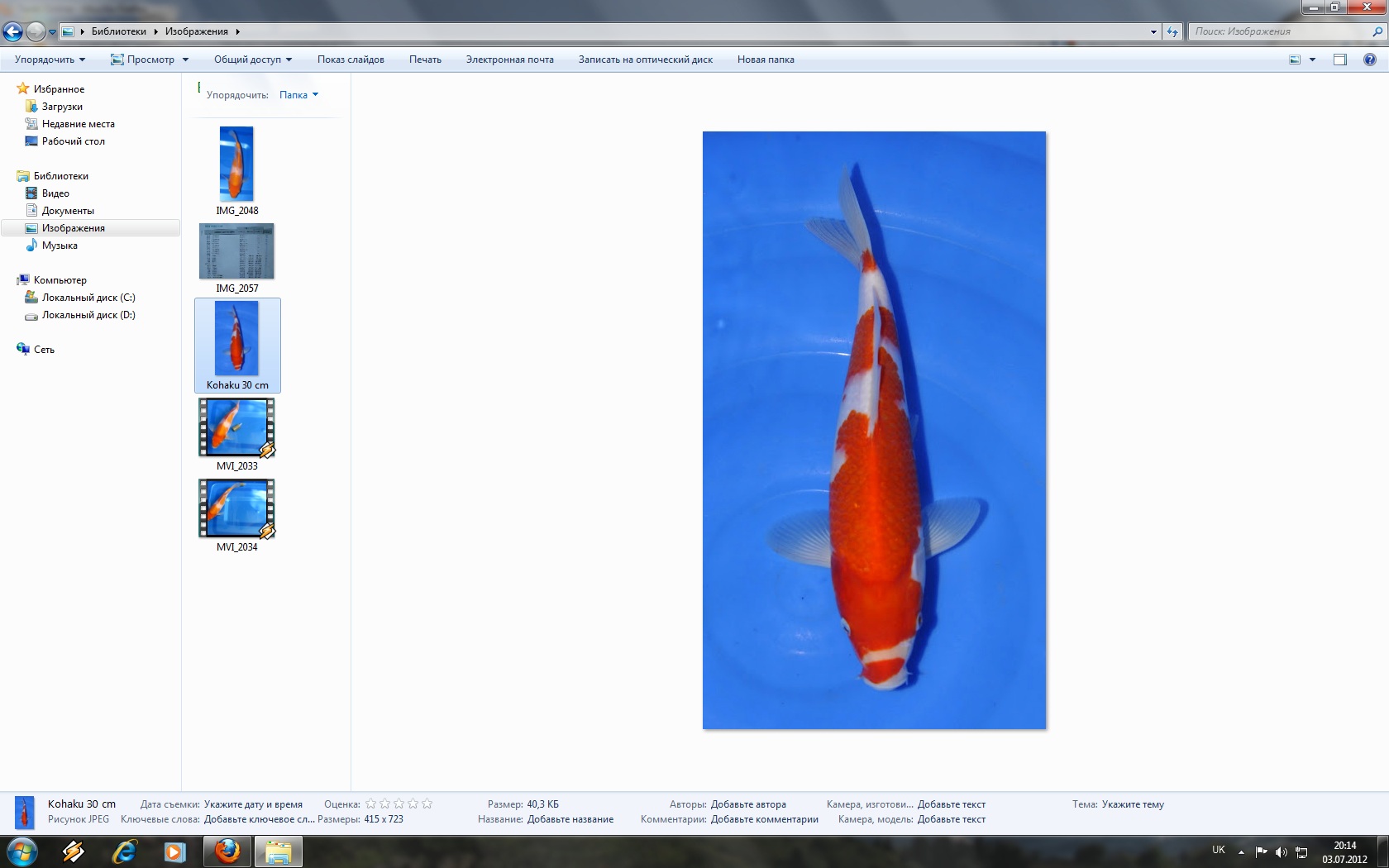Expand the Папка arrange-by dropdown

coord(298,95)
